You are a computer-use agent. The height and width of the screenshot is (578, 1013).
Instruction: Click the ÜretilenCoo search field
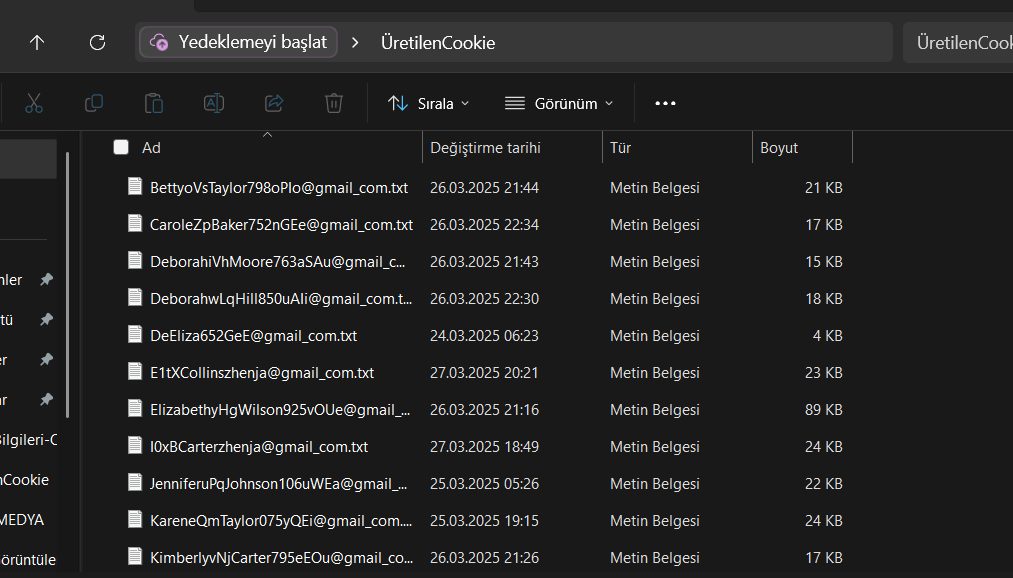click(x=958, y=43)
